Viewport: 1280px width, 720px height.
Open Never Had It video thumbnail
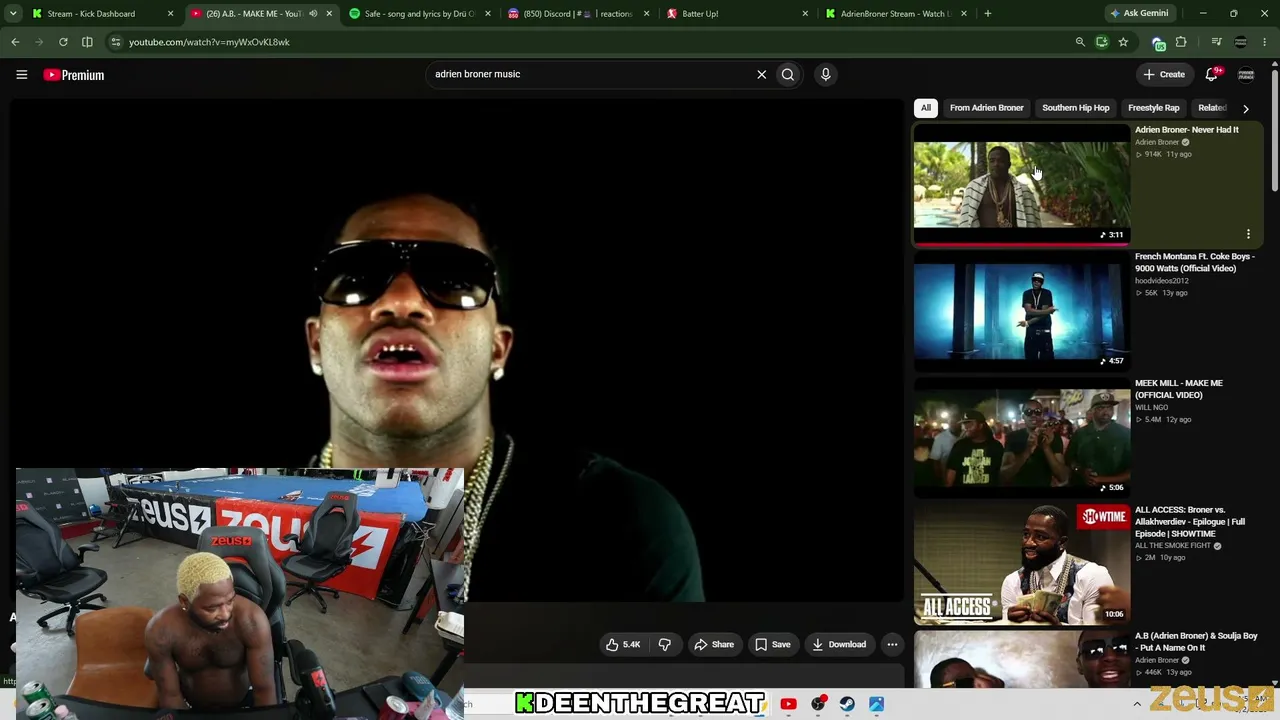(x=1021, y=185)
